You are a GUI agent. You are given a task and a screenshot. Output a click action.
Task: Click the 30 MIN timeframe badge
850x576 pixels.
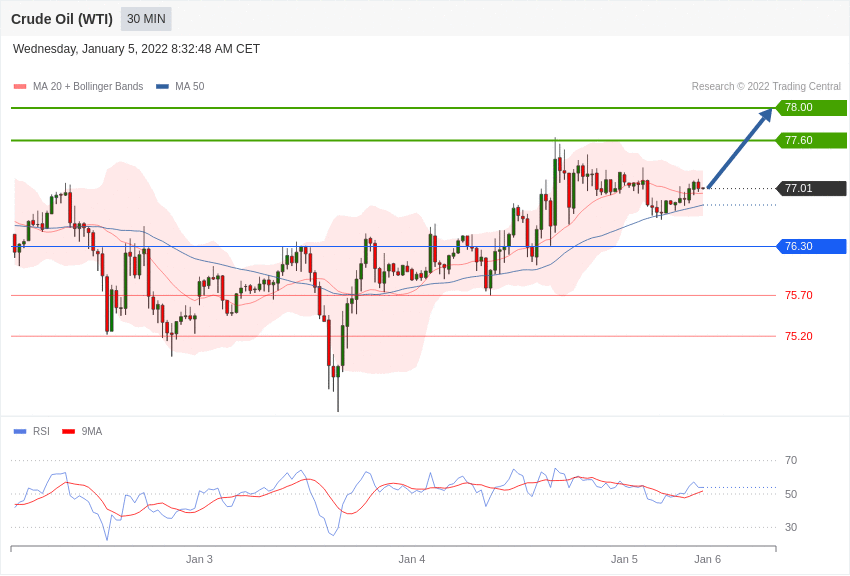(x=146, y=19)
